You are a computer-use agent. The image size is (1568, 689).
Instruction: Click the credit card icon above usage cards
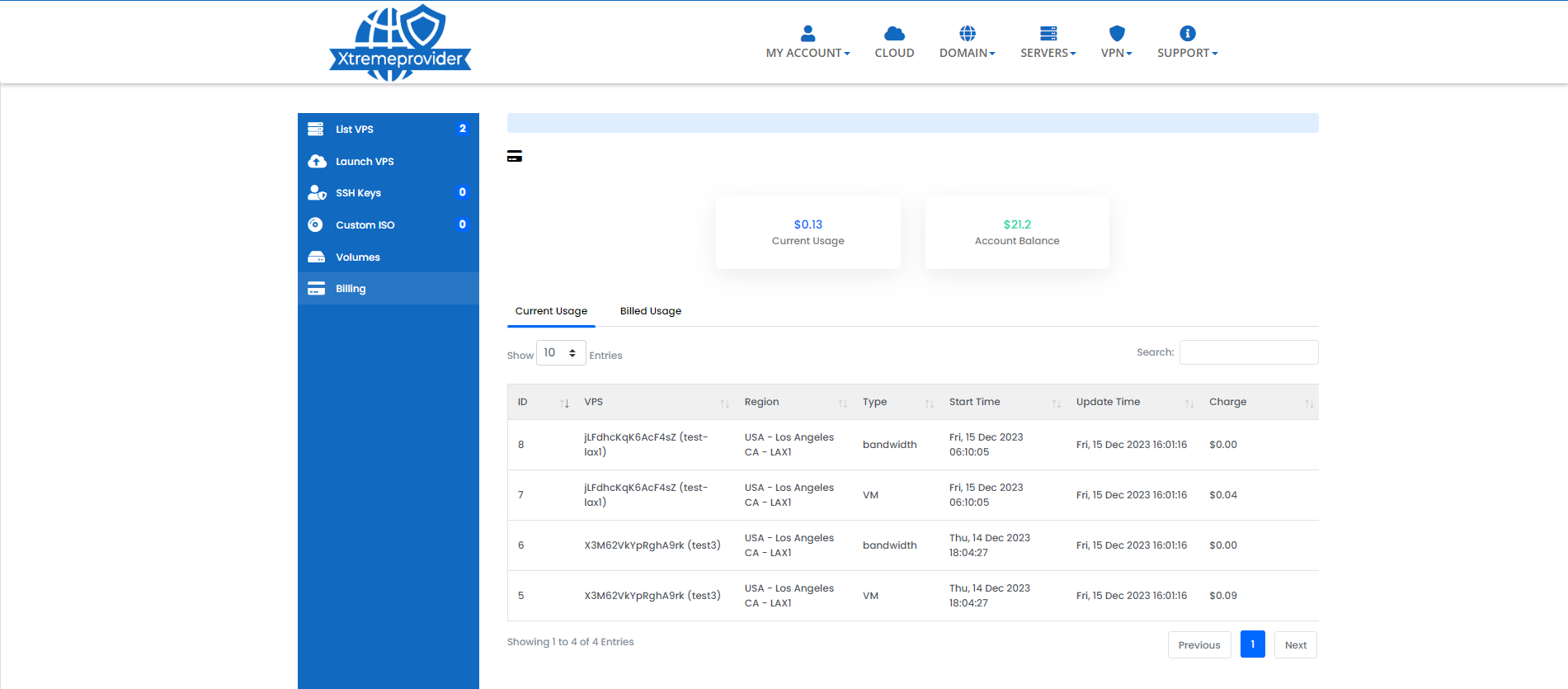[x=515, y=156]
